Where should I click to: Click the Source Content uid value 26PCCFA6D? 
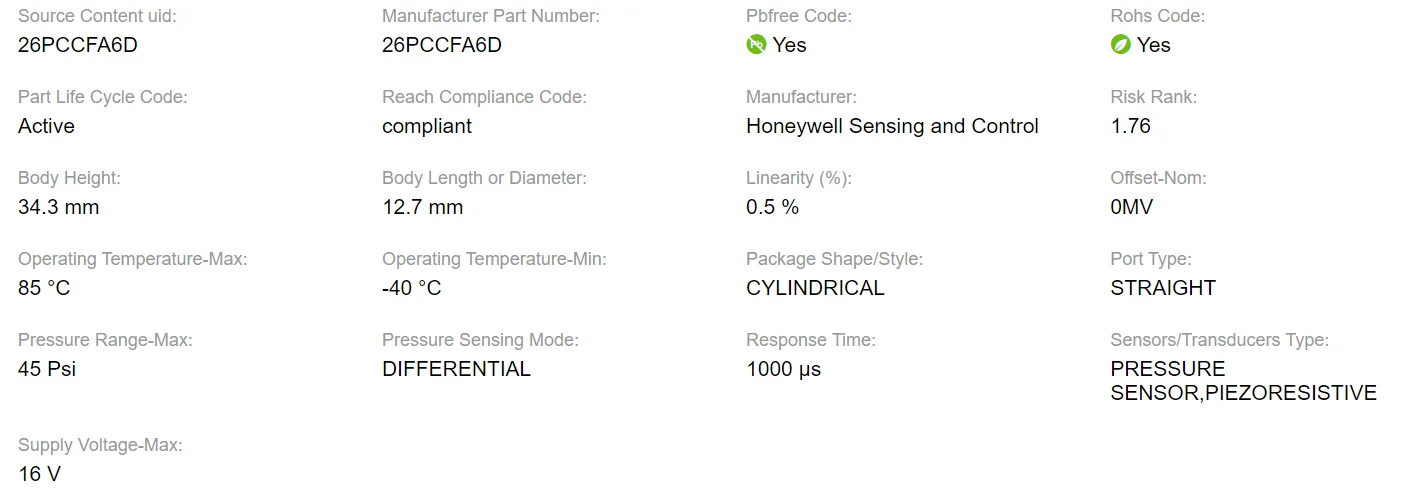tap(78, 45)
